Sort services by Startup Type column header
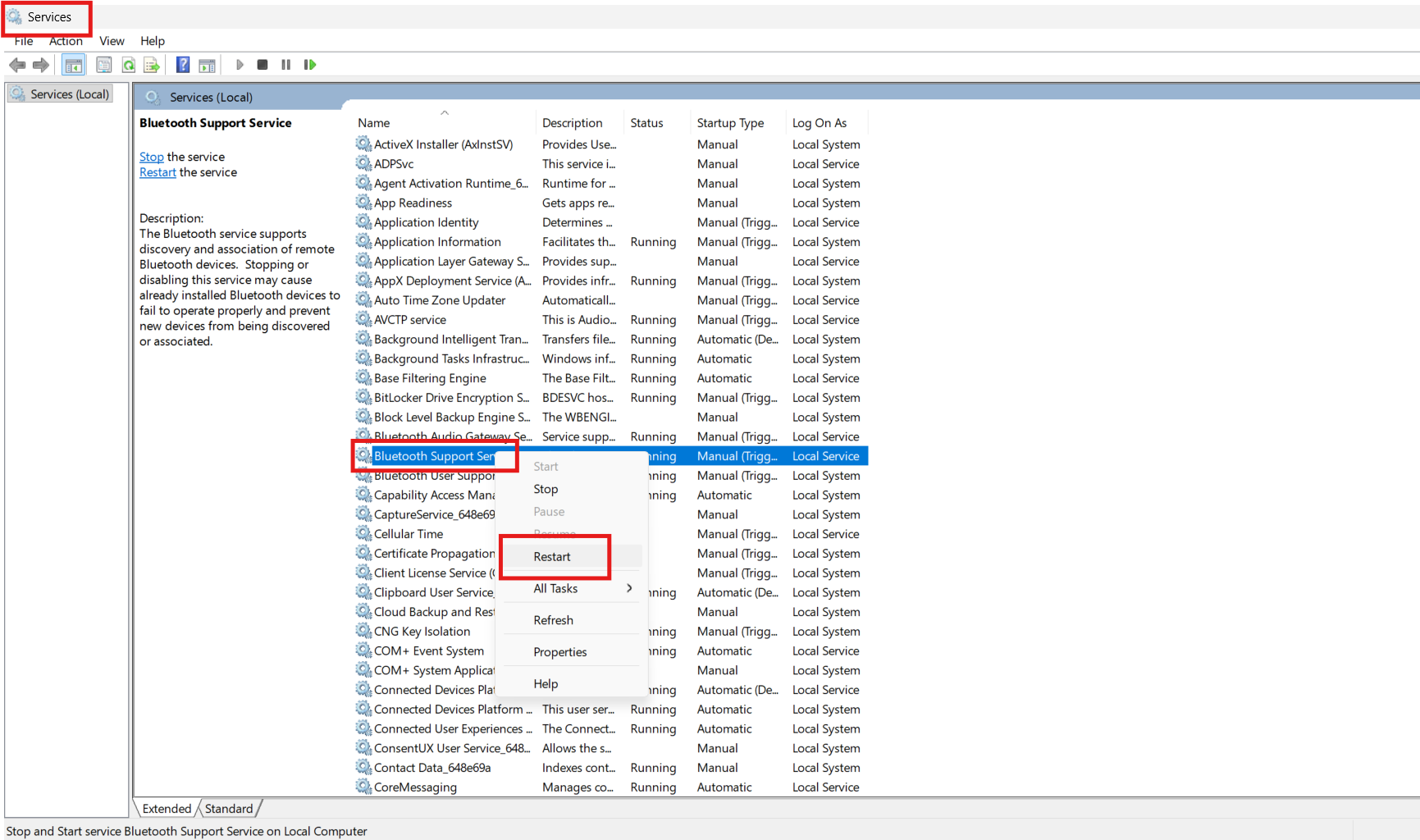Viewport: 1420px width, 840px height. point(730,123)
